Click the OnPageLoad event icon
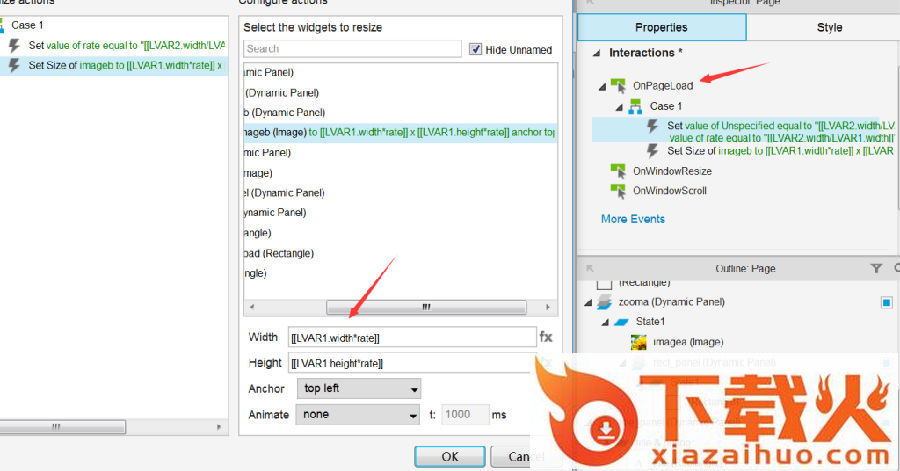 pos(619,86)
